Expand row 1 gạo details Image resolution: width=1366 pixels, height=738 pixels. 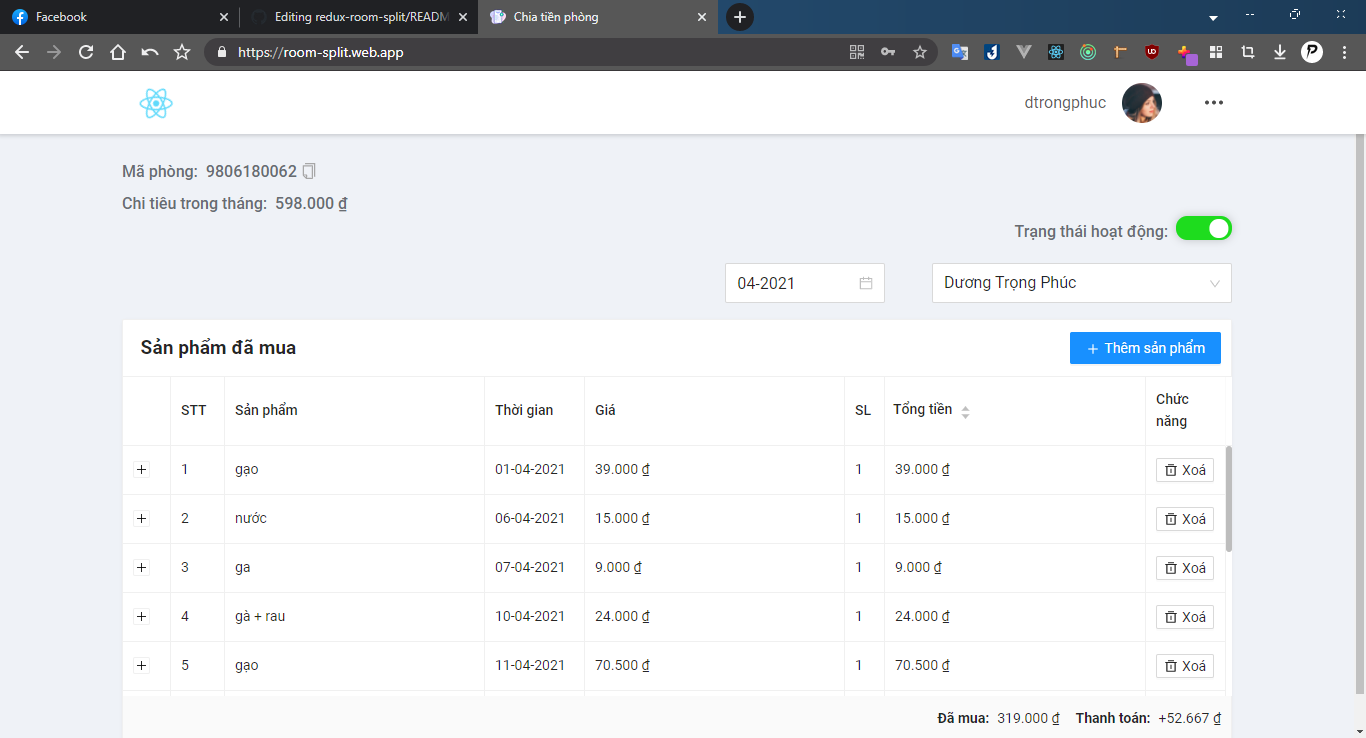click(x=141, y=470)
